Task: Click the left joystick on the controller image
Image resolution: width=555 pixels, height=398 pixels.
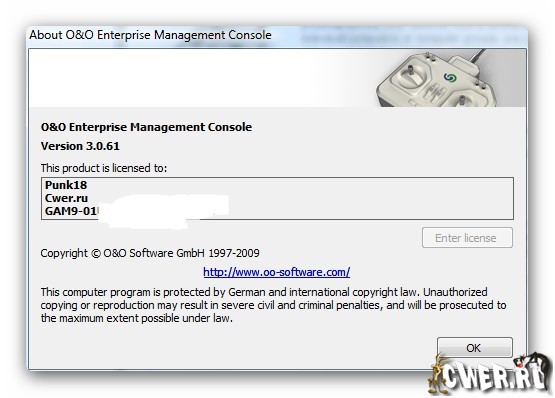Action: (x=411, y=72)
